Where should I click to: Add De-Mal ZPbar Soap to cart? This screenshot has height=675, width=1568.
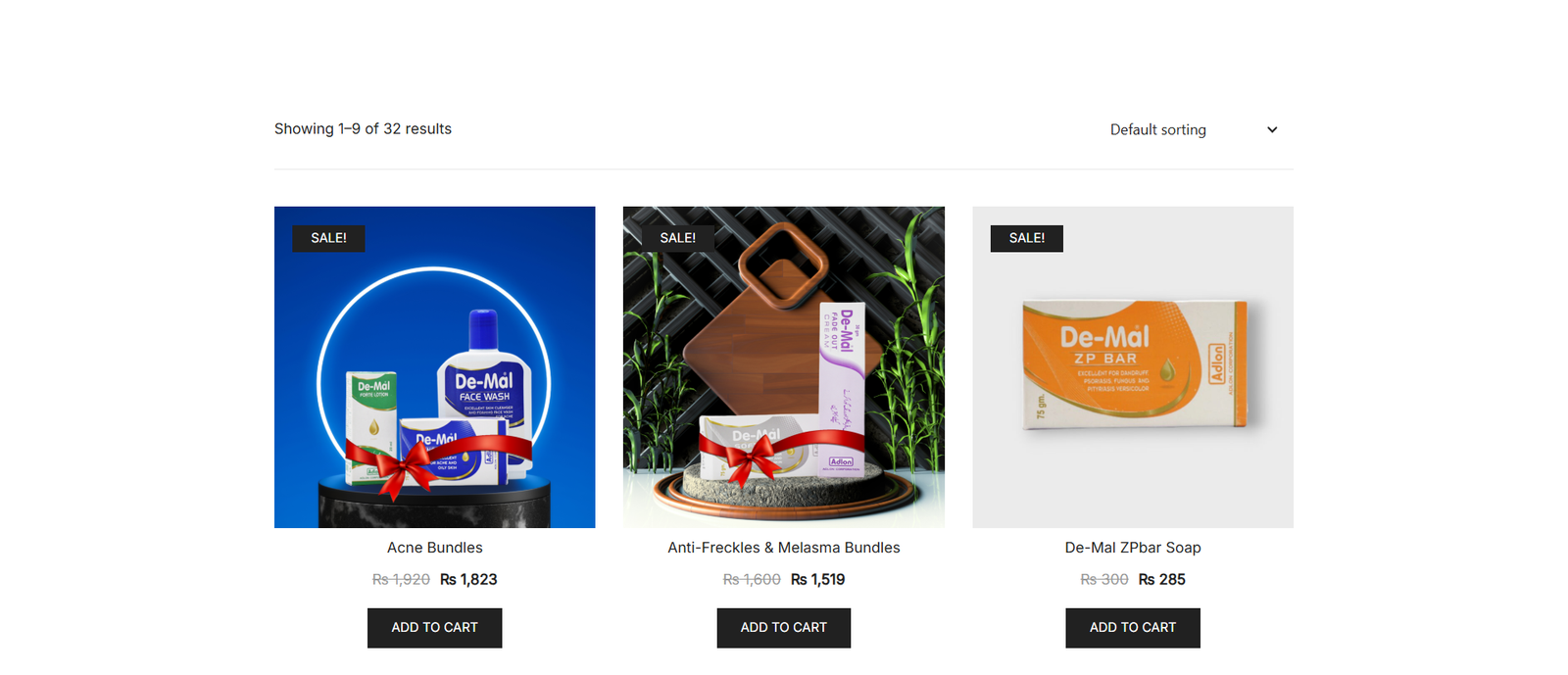1133,628
